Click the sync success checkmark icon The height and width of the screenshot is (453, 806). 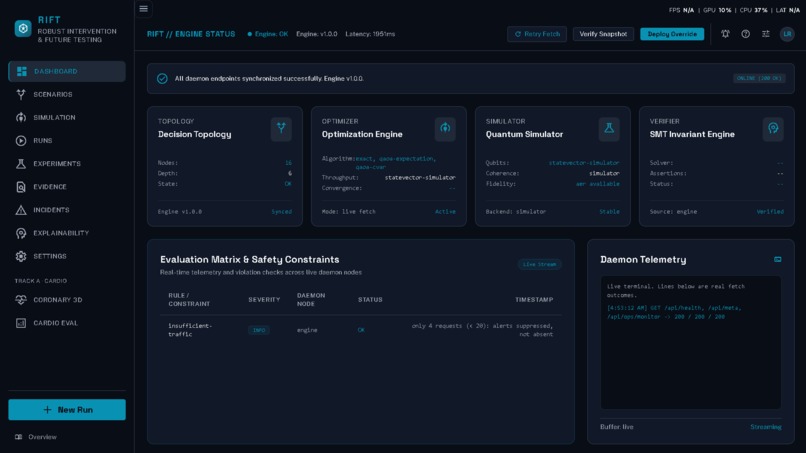coord(162,79)
